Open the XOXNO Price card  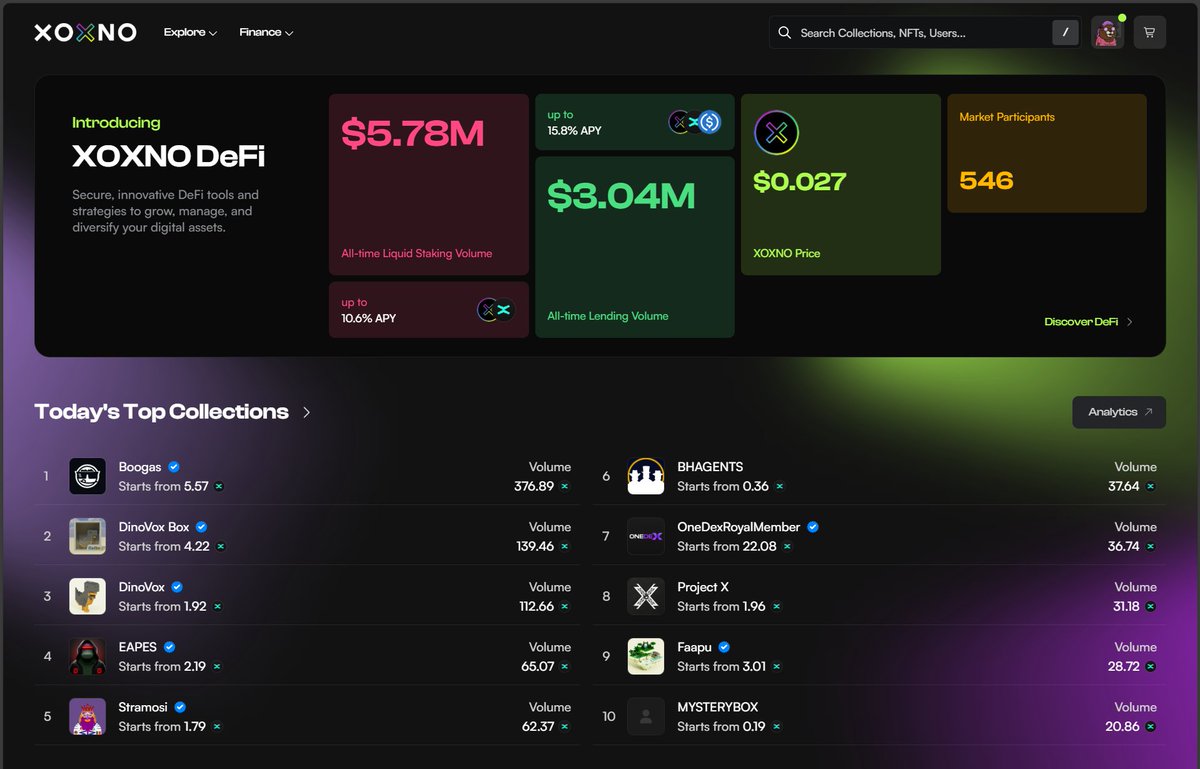pyautogui.click(x=841, y=185)
